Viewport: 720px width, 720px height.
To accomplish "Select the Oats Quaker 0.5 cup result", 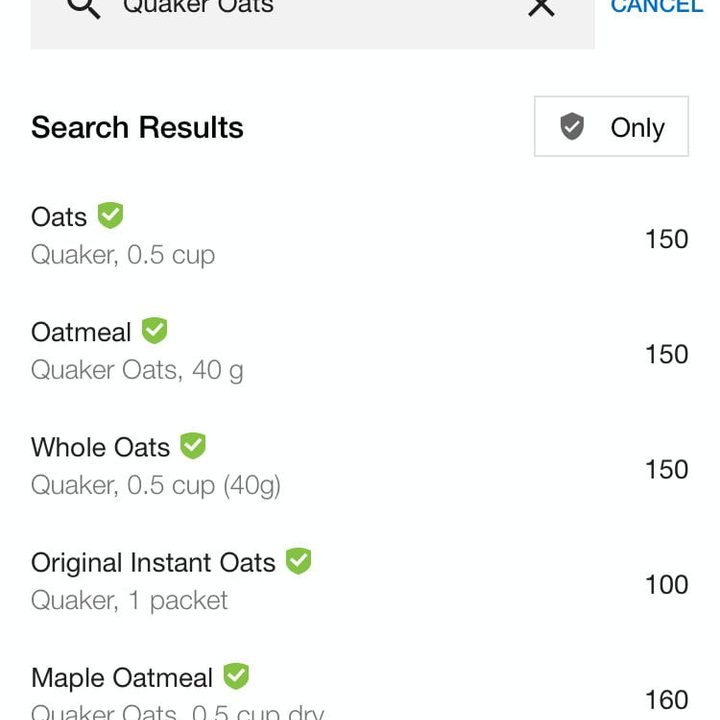I will (x=300, y=236).
